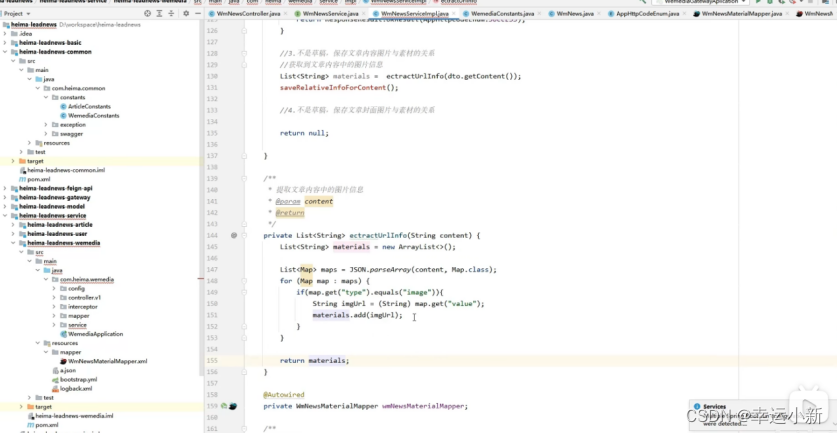The width and height of the screenshot is (838, 434).
Task: Click the 'heima-leadnews-service' breadcrumb
Action: [73, 2]
